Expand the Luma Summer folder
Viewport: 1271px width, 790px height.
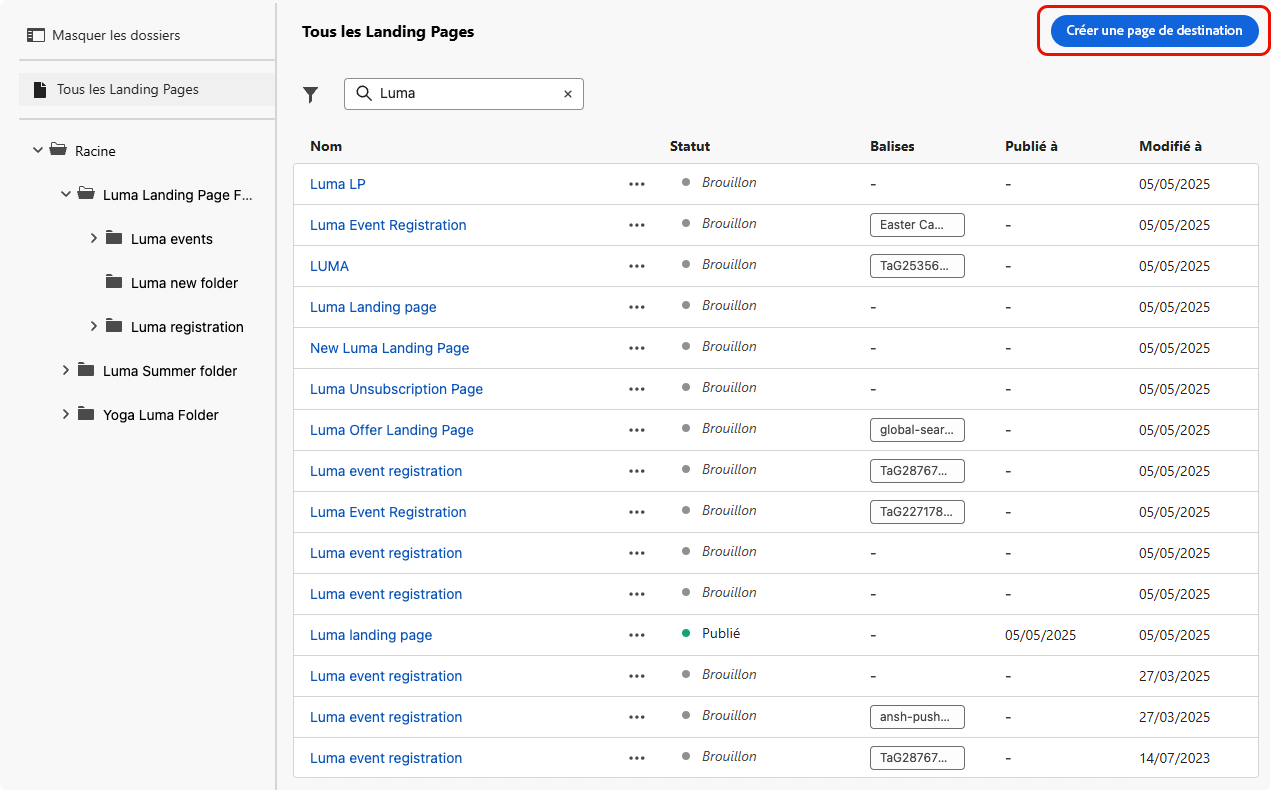[66, 371]
